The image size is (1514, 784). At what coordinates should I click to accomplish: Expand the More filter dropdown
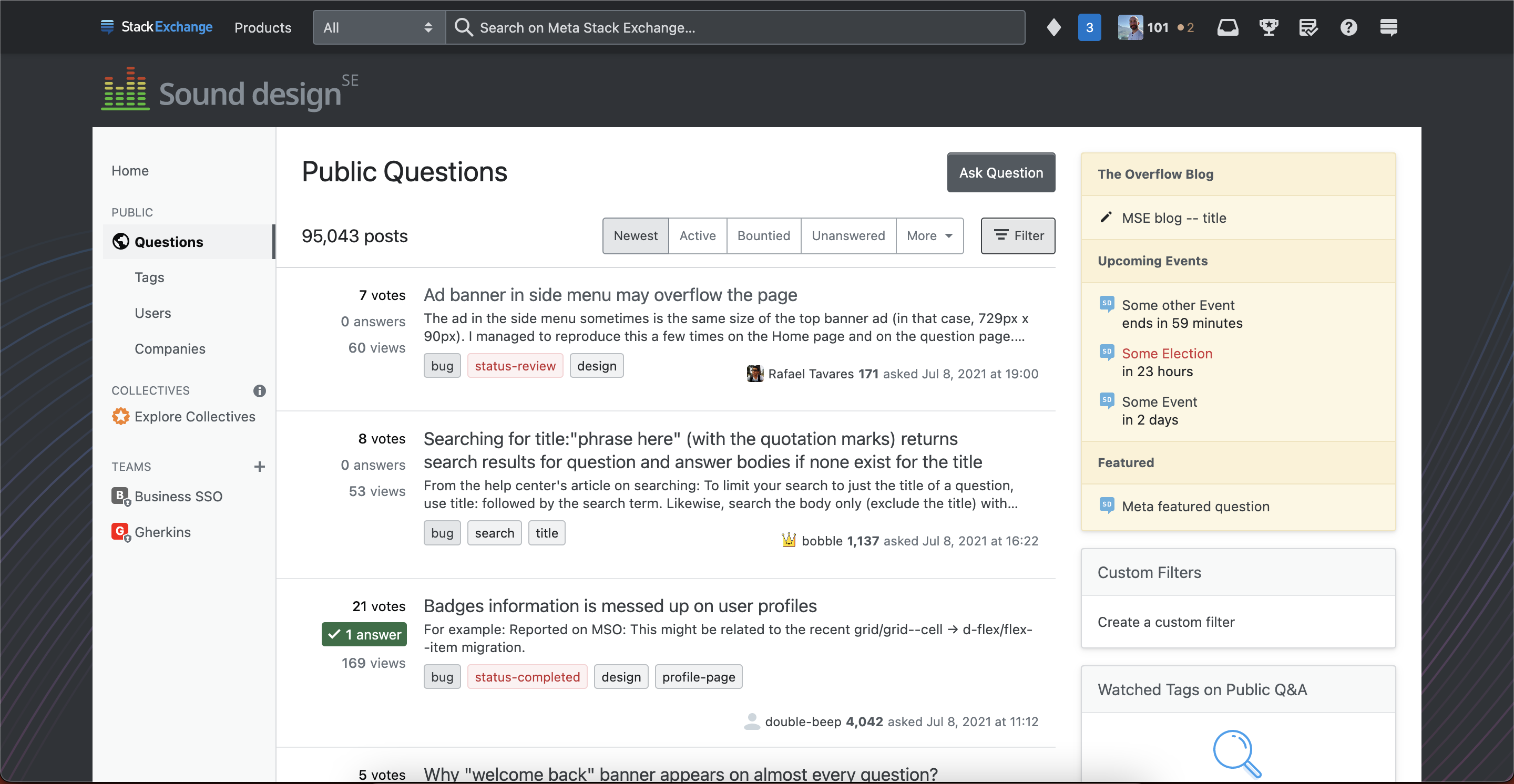coord(928,235)
